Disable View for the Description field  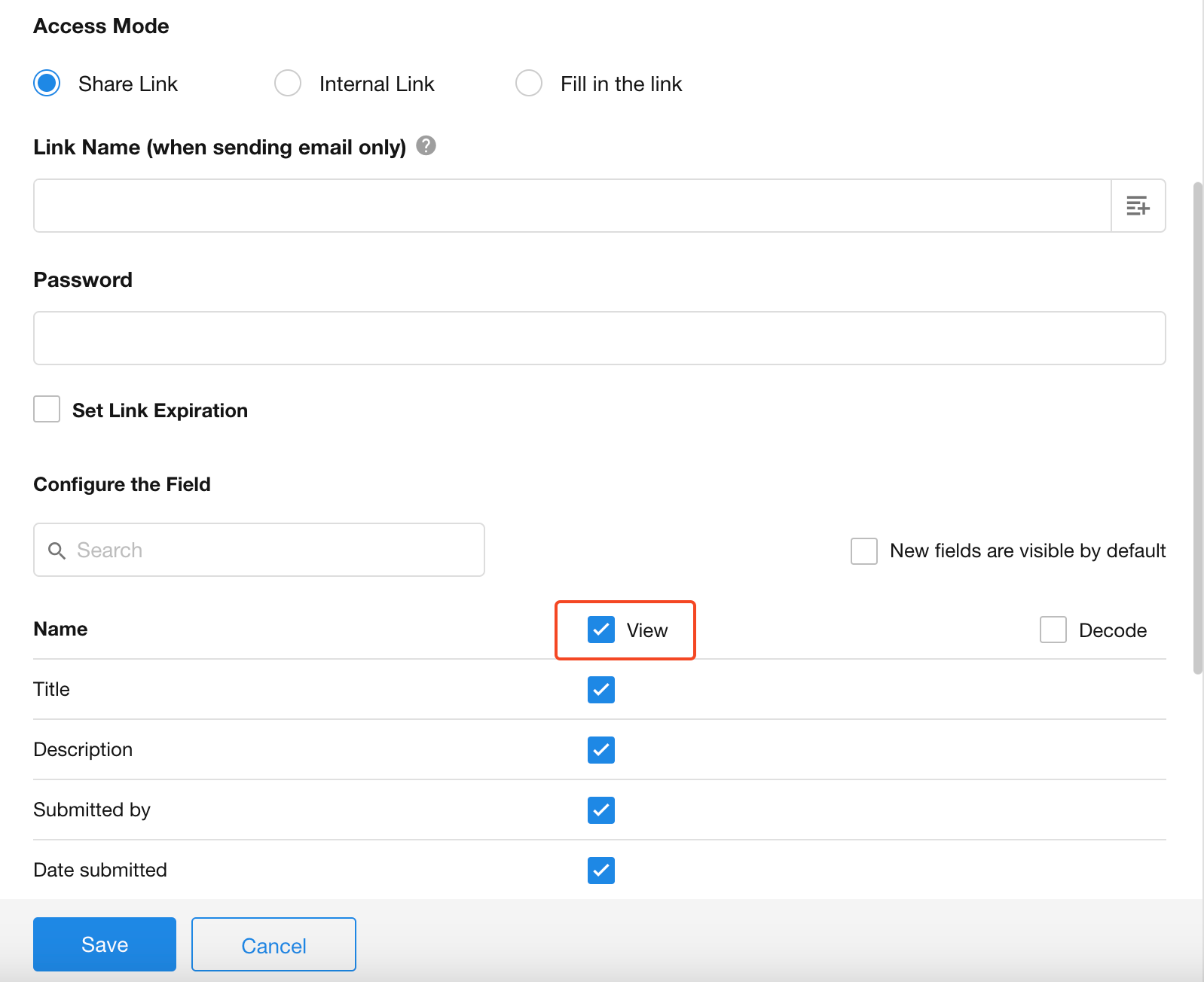(x=600, y=749)
